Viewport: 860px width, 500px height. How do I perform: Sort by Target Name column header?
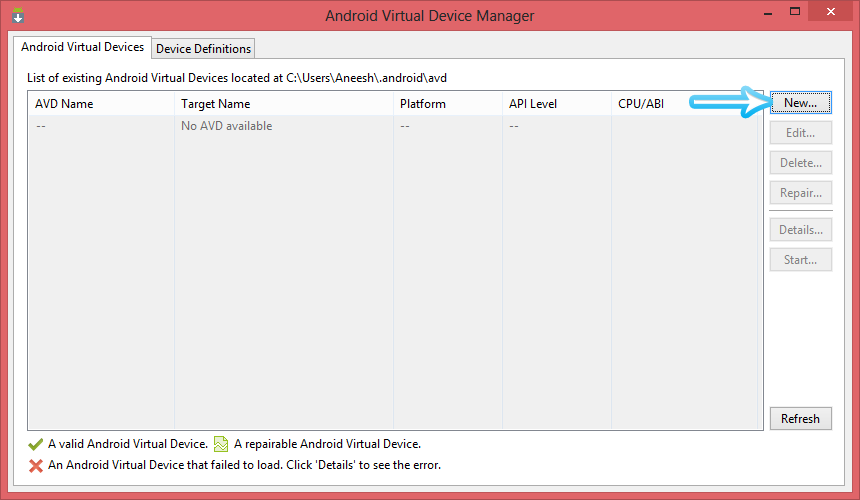[284, 104]
